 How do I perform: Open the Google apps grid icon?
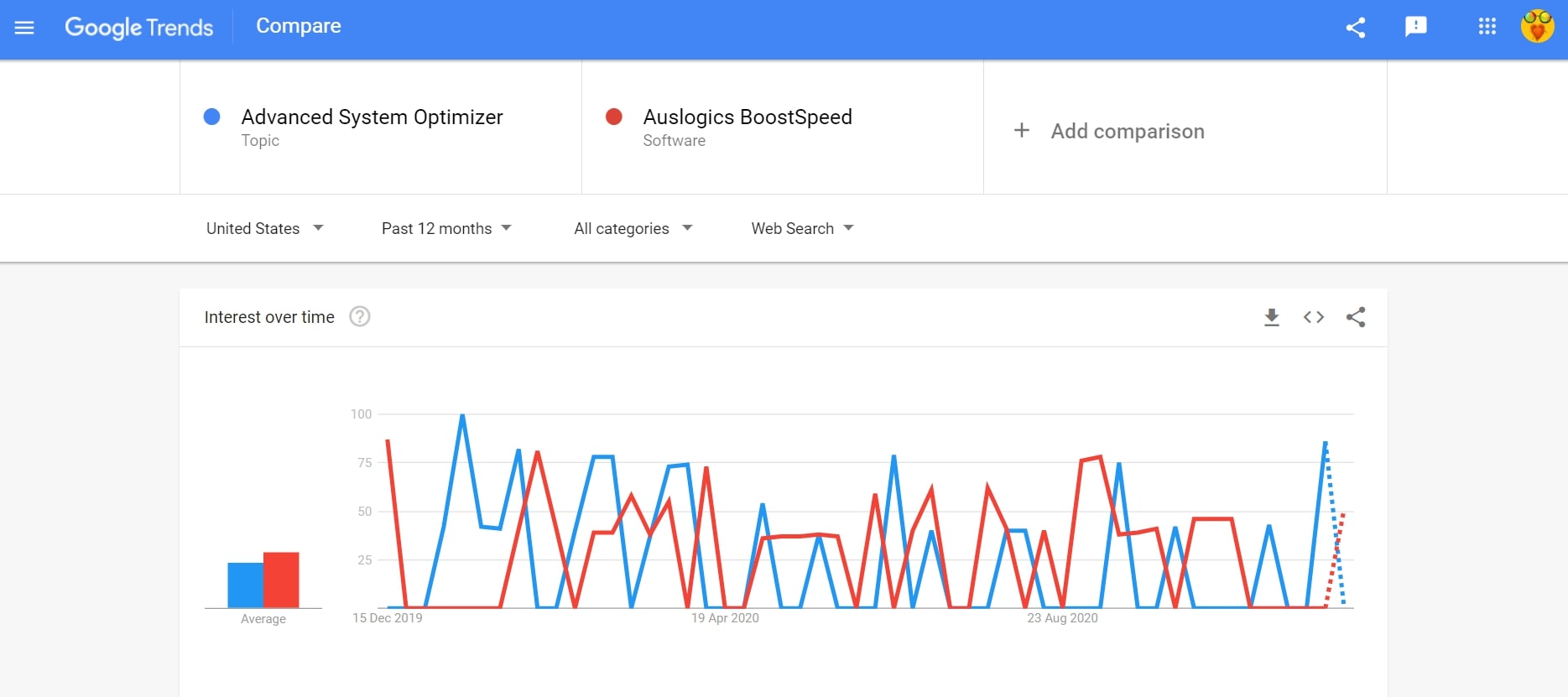point(1487,27)
